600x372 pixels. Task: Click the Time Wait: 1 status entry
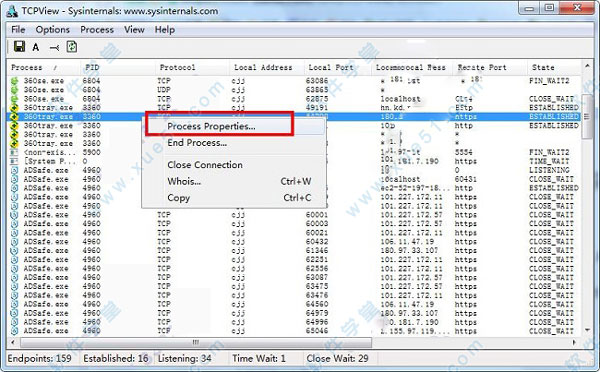coord(259,359)
